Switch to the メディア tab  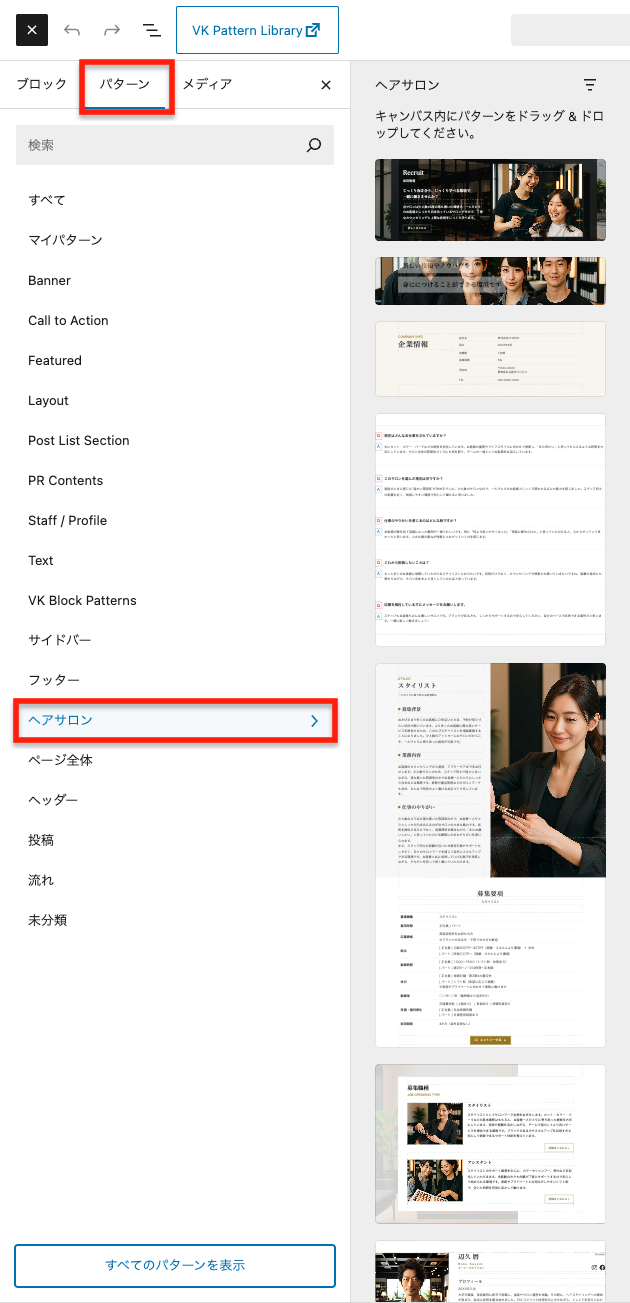coord(207,85)
